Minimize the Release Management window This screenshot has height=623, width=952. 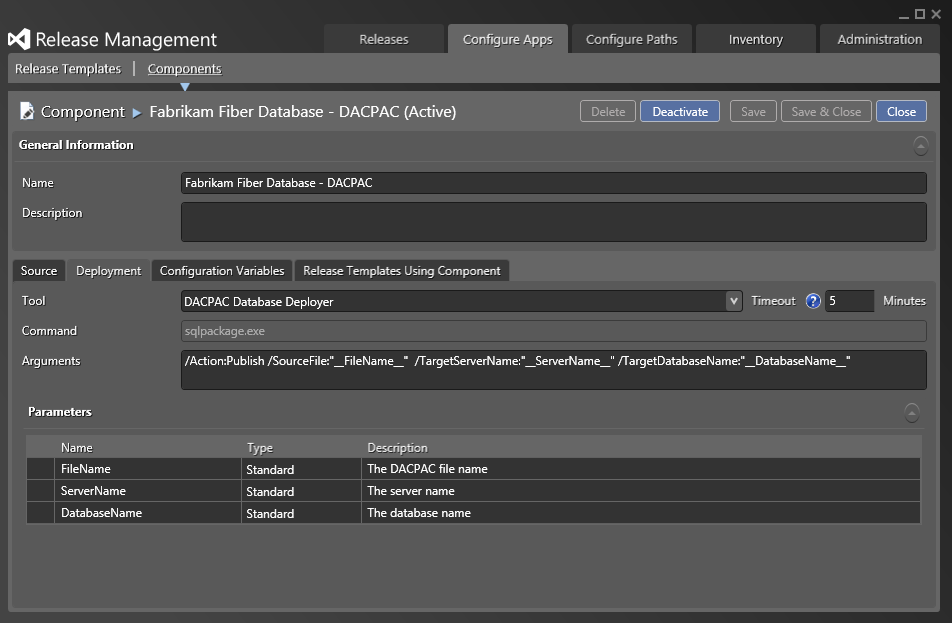click(x=904, y=15)
